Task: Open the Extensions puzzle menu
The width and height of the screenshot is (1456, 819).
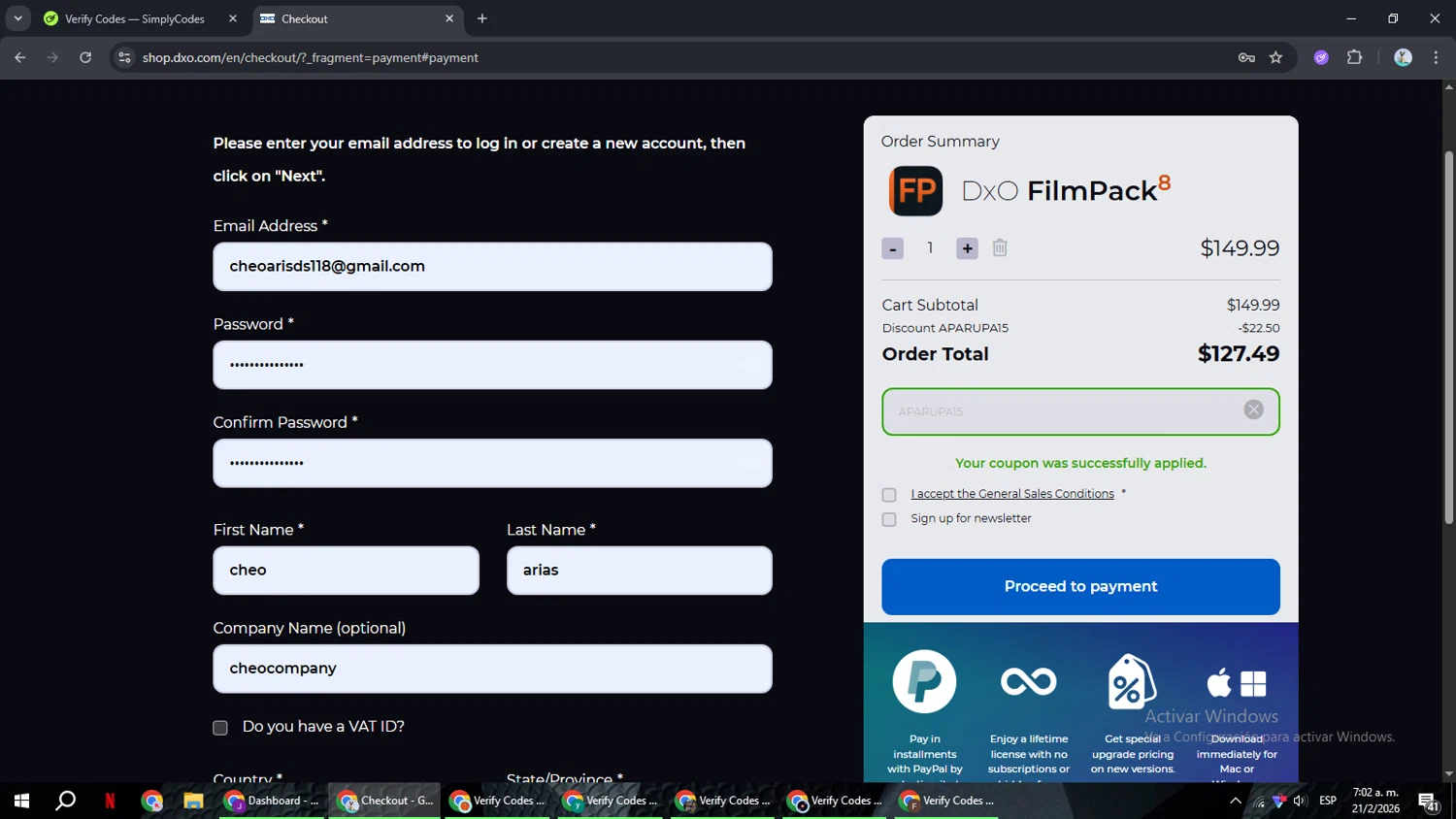Action: click(x=1355, y=57)
